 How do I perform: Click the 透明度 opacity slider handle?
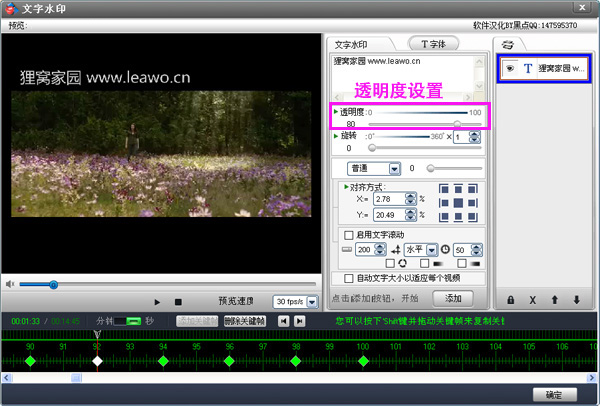pos(458,123)
